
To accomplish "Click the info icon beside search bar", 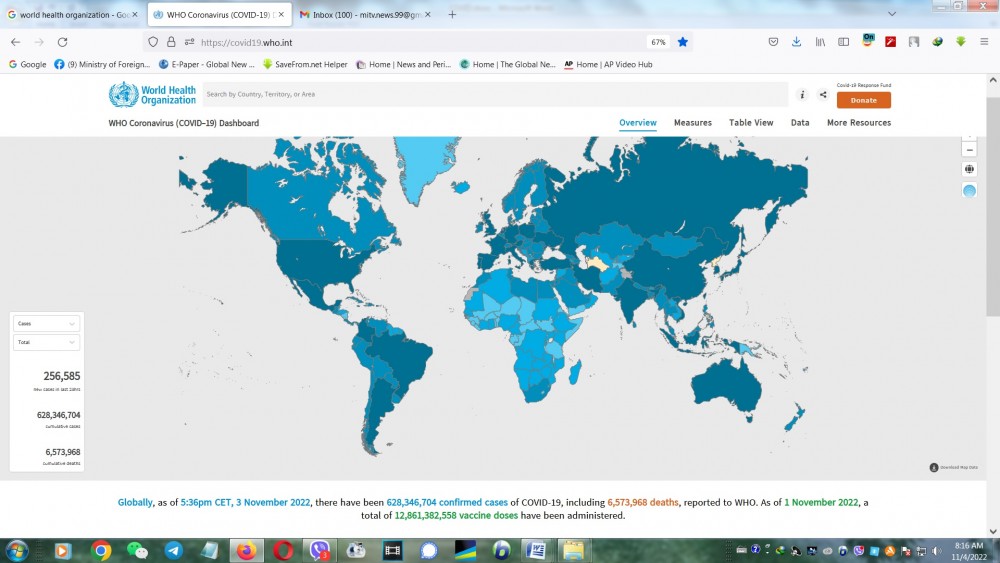I will pos(802,95).
